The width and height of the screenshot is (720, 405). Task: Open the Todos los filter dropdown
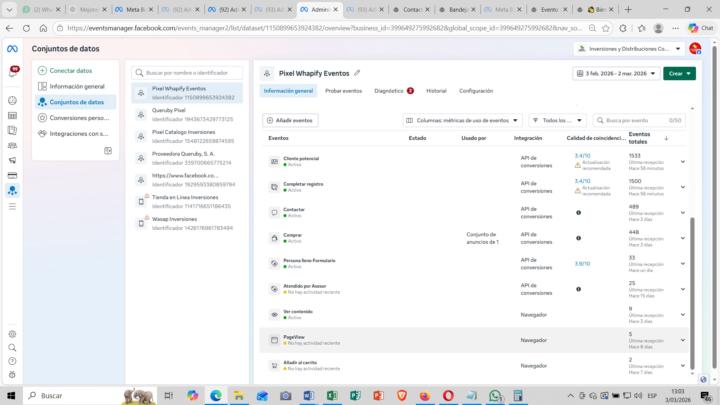[x=557, y=120]
